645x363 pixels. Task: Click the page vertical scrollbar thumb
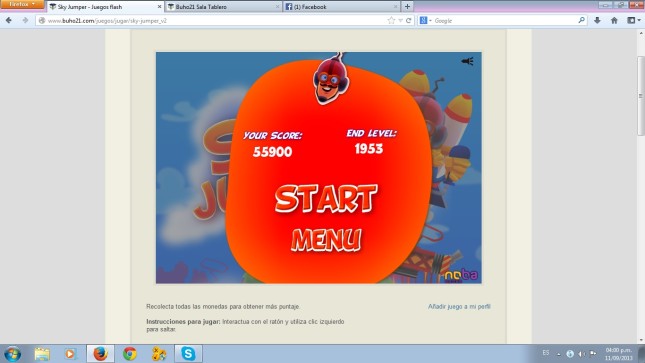[640, 96]
